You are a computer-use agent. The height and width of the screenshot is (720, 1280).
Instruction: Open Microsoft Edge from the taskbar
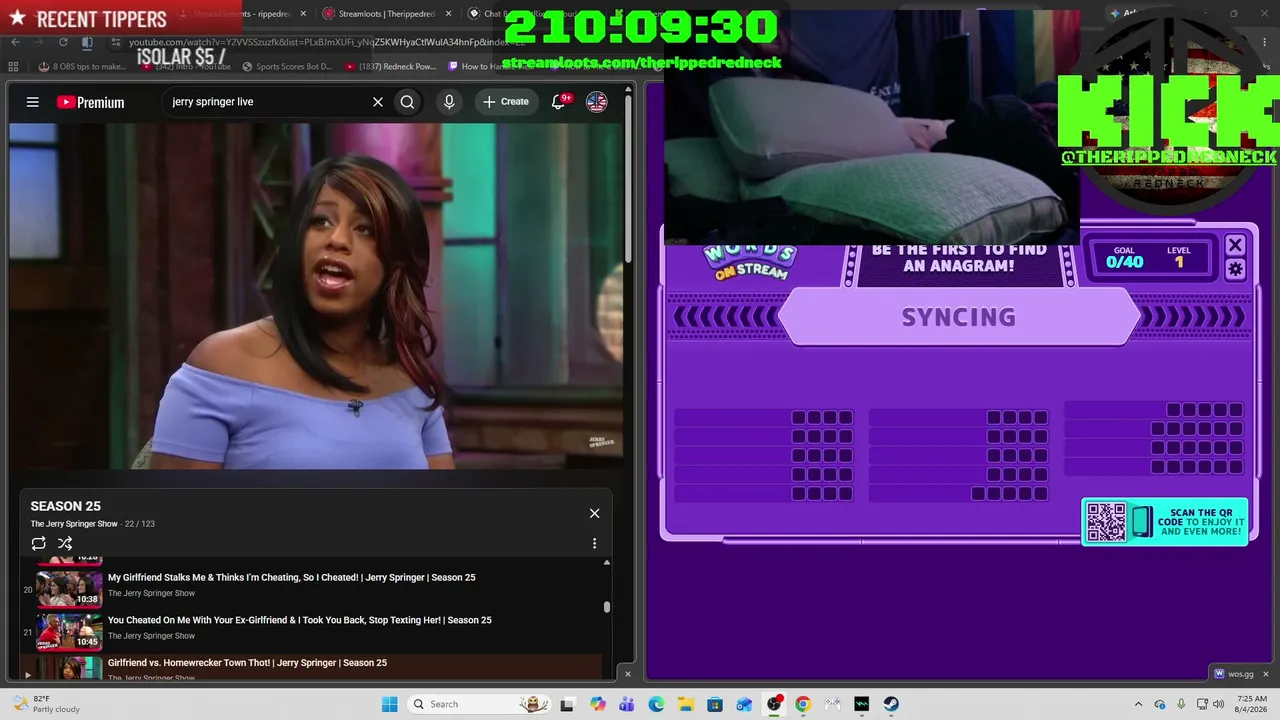click(656, 704)
